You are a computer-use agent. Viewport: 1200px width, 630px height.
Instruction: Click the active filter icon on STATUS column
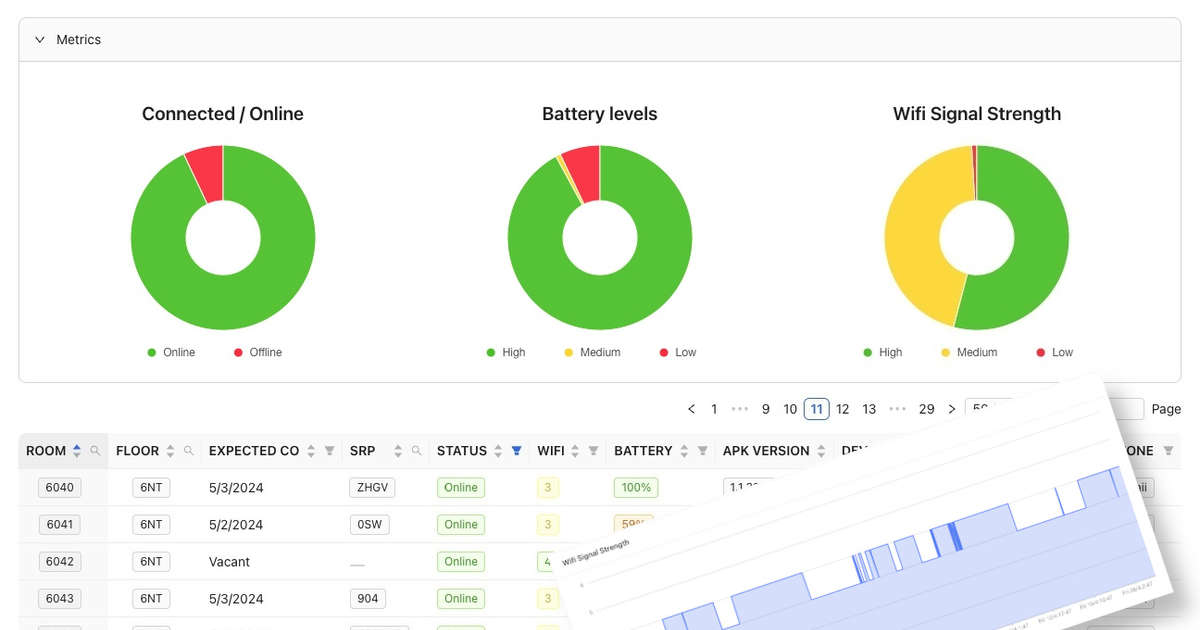[516, 450]
